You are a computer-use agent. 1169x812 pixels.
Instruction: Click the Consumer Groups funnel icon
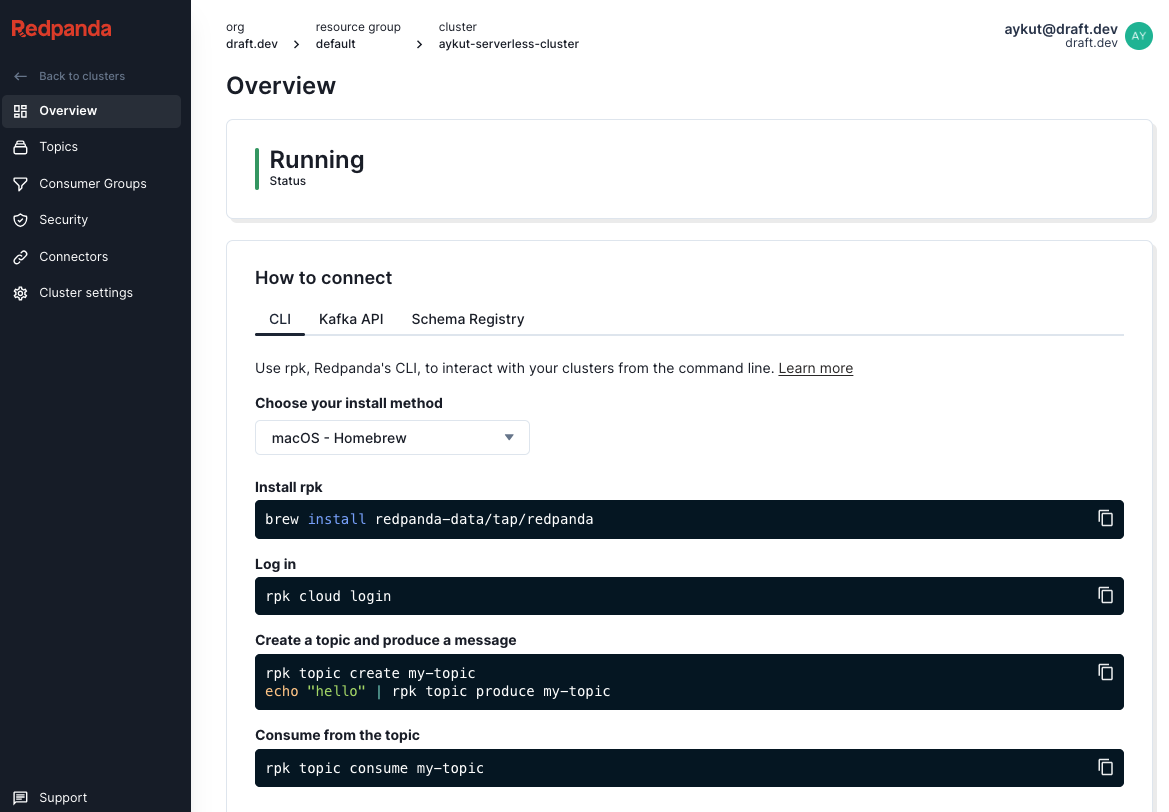click(20, 183)
